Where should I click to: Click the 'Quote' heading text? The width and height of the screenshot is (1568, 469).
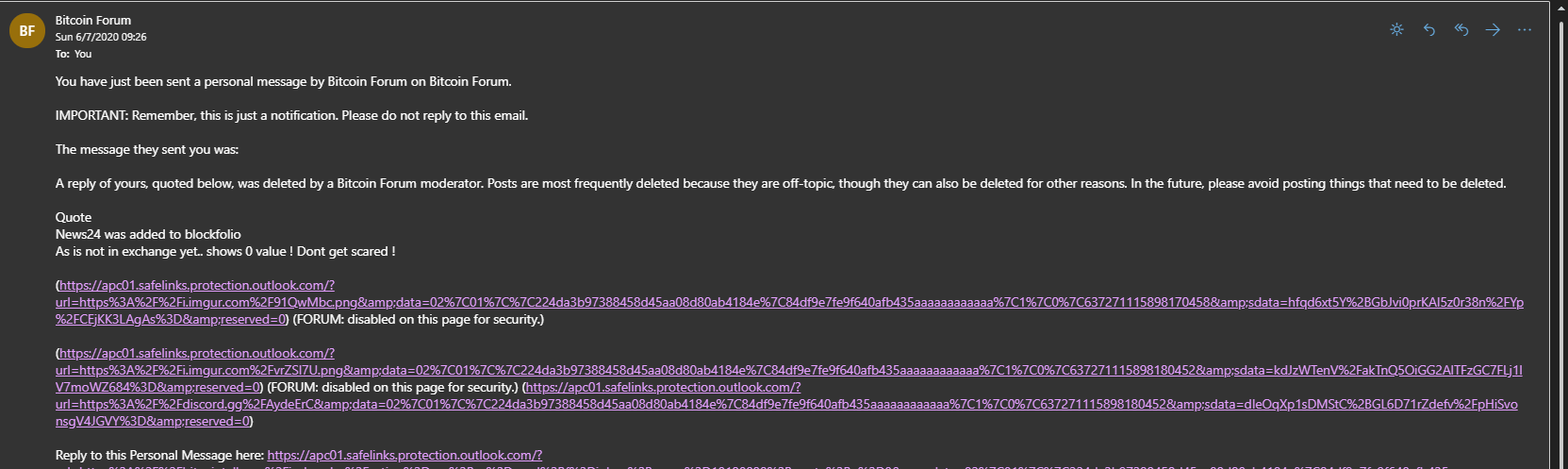point(74,217)
